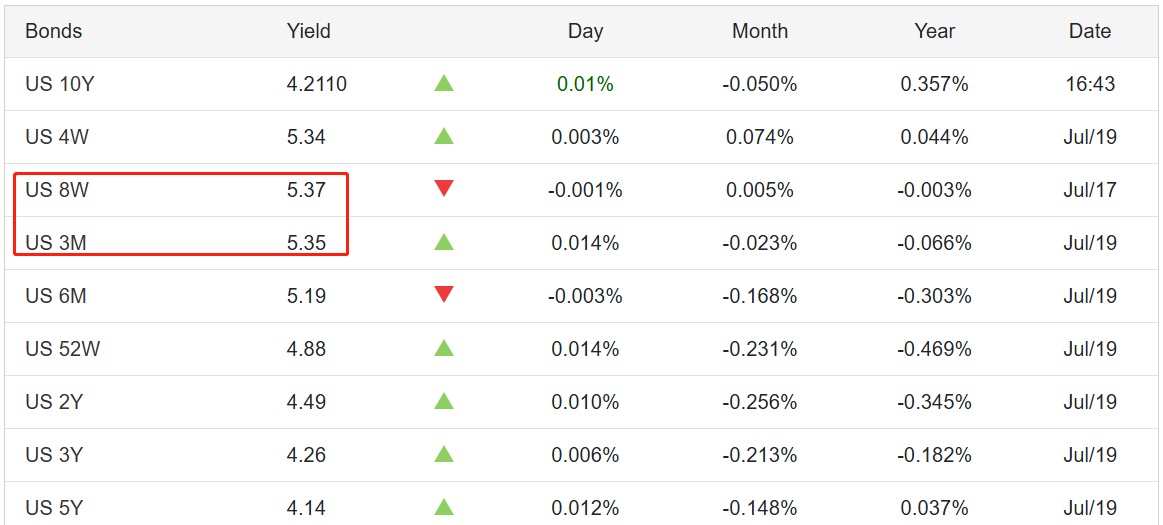
Task: Click the Year column header
Action: [x=934, y=31]
